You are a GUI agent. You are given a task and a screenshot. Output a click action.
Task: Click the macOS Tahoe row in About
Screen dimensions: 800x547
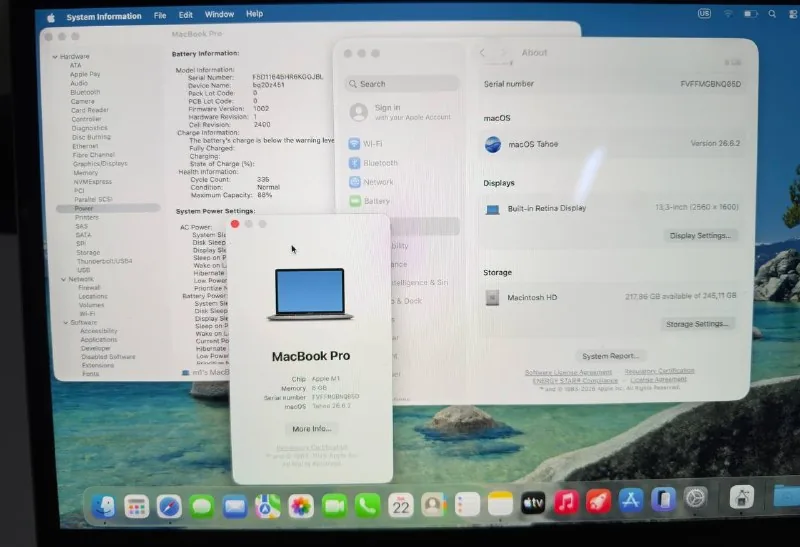pyautogui.click(x=612, y=144)
